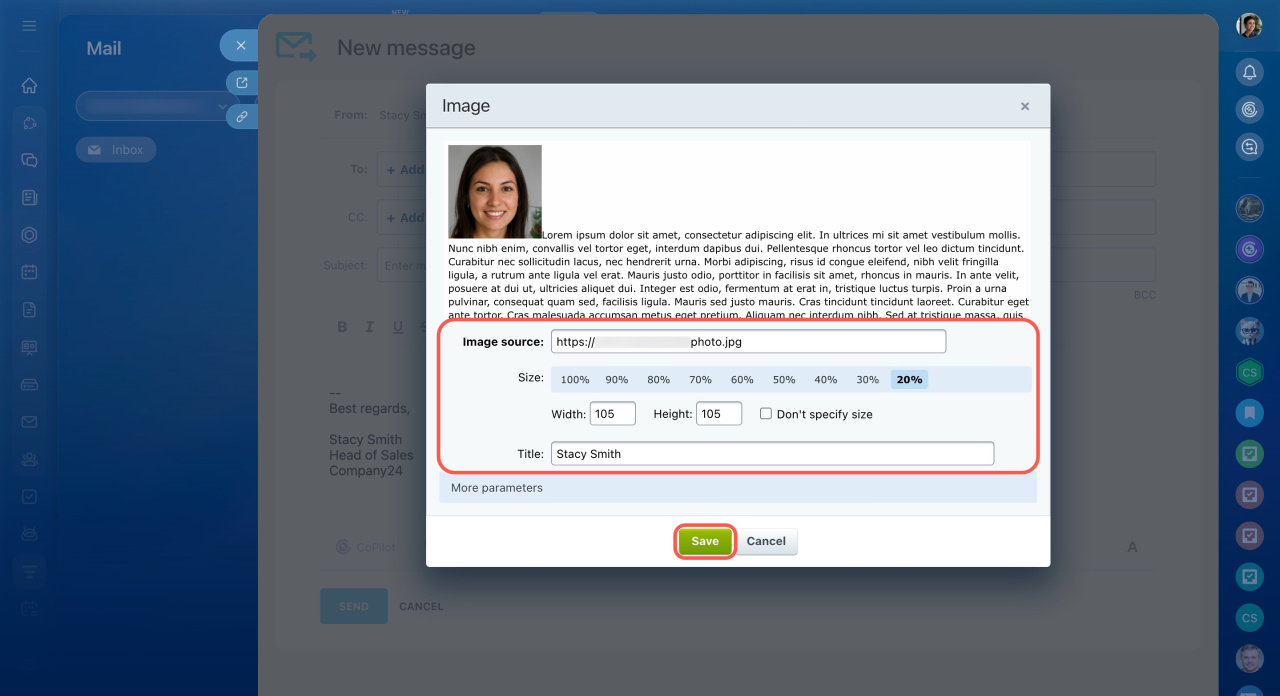
Task: Click the Title field with Stacy Smith
Action: point(772,454)
